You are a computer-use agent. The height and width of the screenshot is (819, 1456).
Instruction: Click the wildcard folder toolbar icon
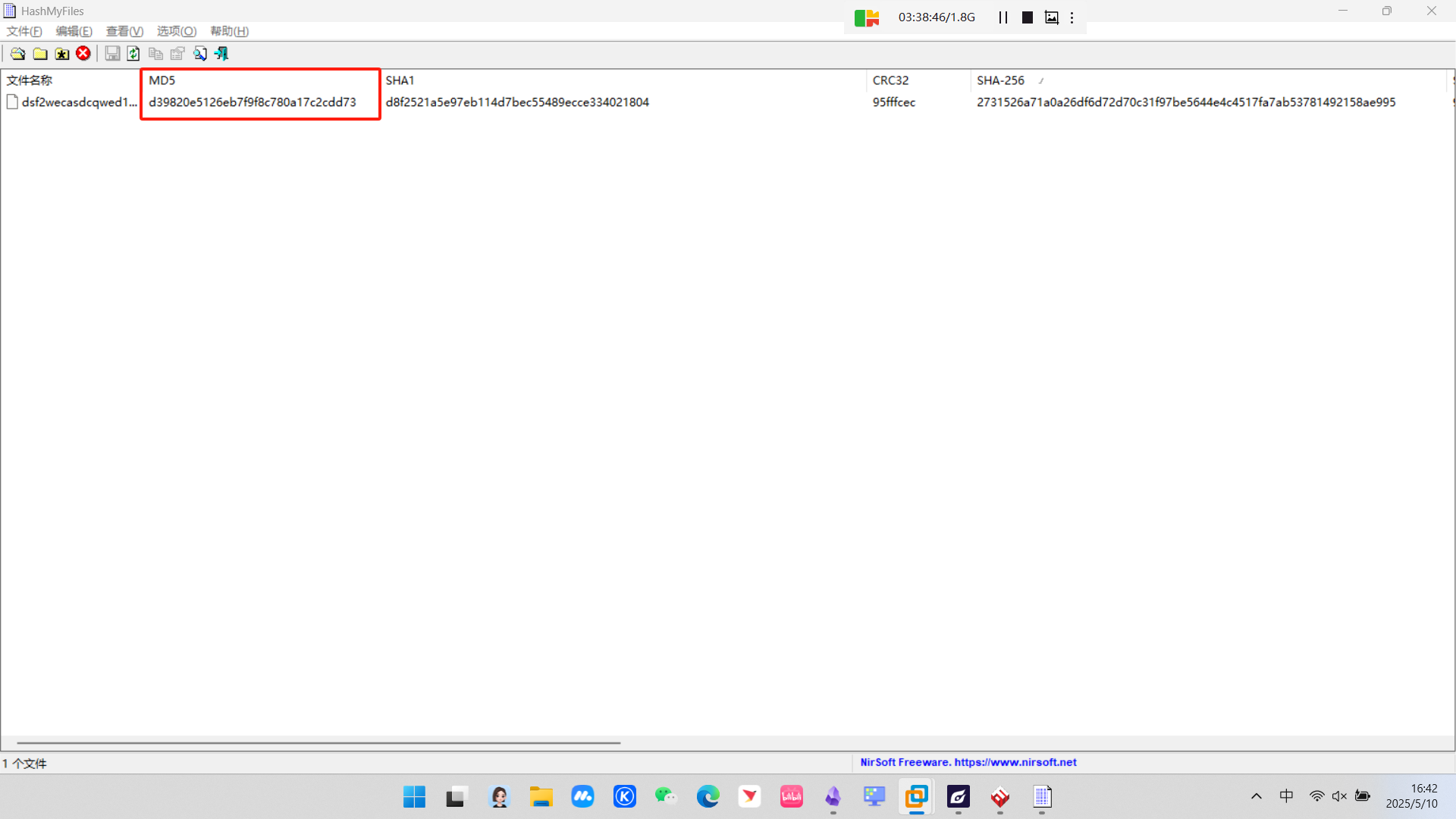coord(62,54)
